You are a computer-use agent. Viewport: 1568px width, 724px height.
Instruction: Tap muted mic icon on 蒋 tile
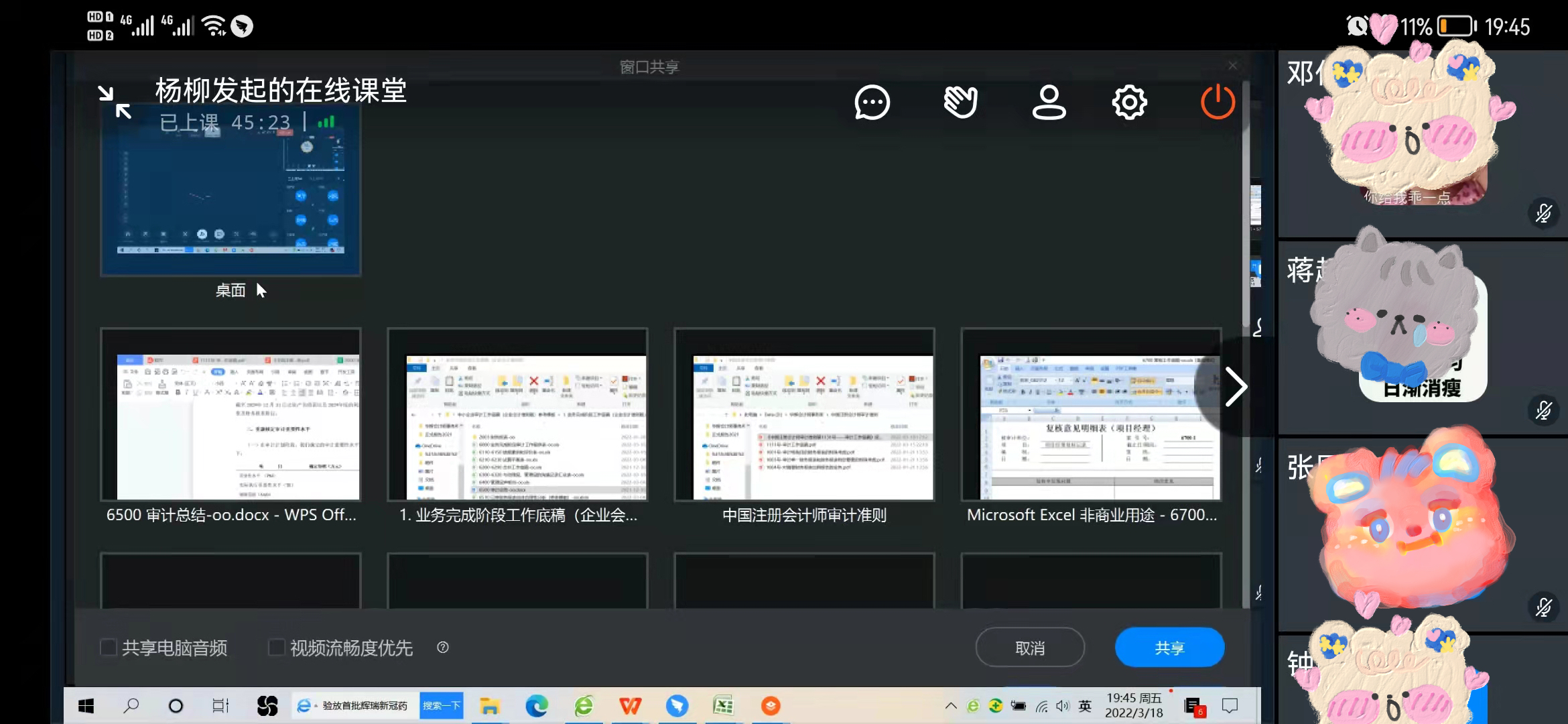point(1543,410)
